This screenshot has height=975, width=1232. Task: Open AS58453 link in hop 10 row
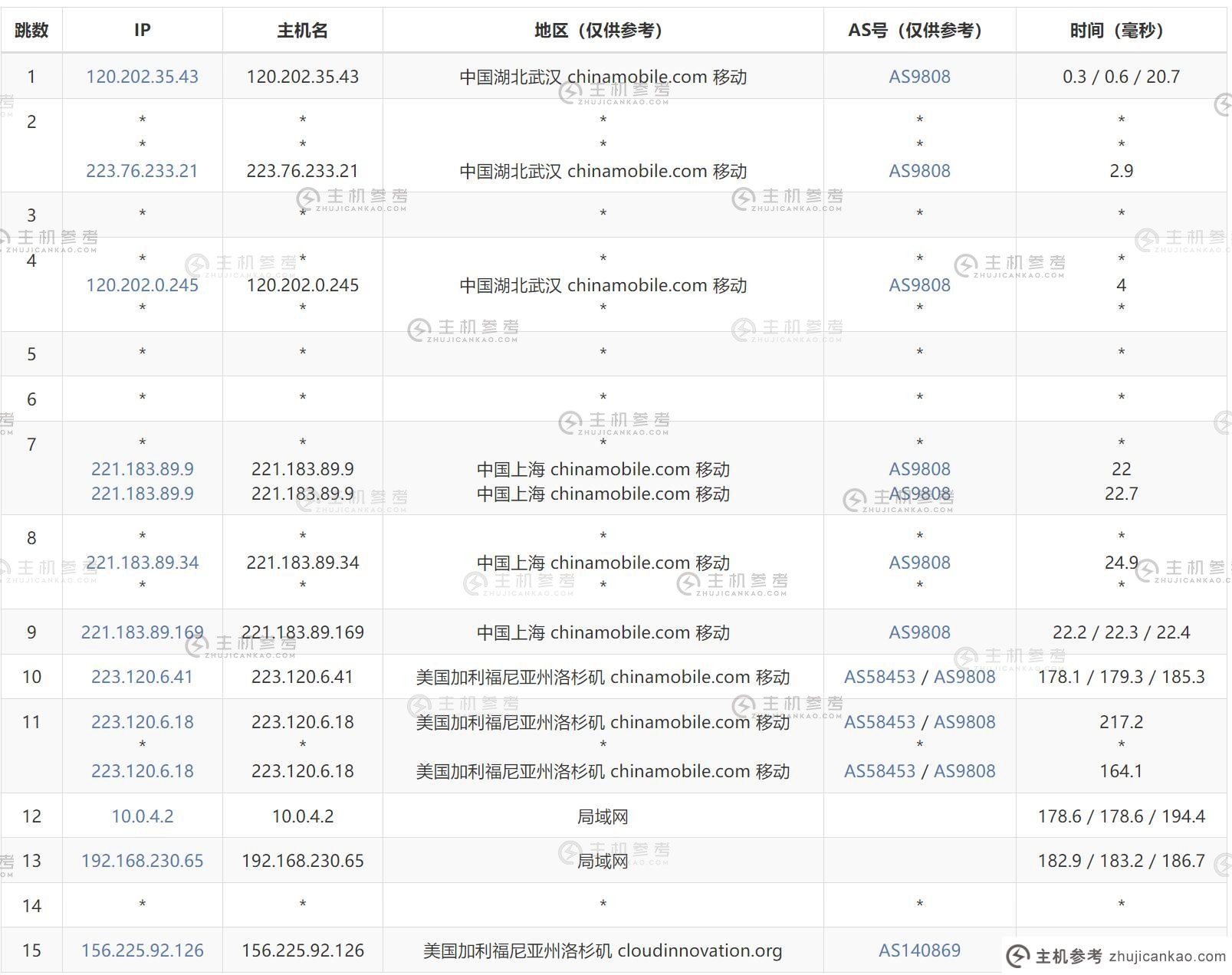tap(879, 677)
